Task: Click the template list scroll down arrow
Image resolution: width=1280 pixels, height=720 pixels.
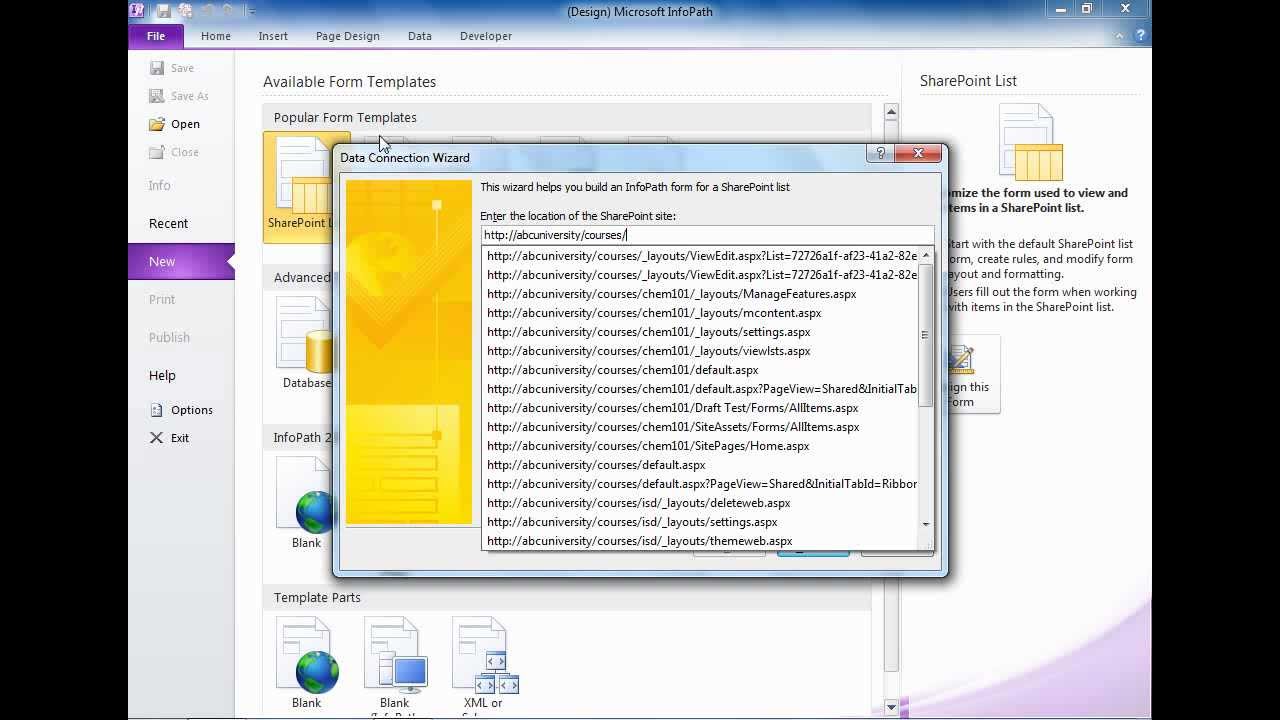Action: (x=892, y=708)
